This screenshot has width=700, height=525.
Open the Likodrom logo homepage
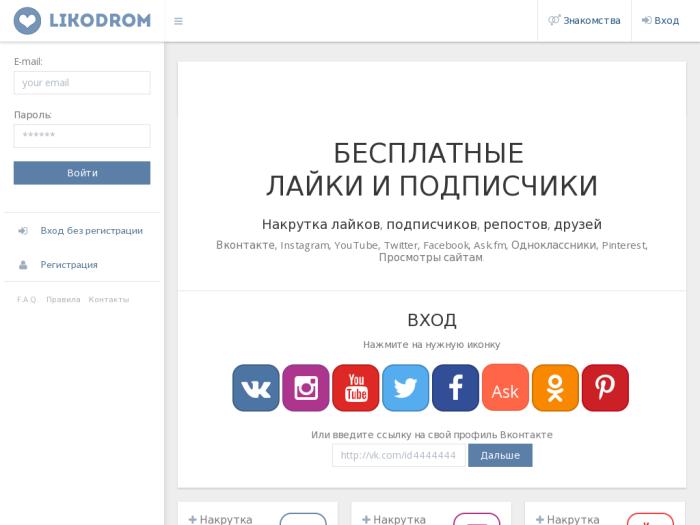(x=82, y=21)
